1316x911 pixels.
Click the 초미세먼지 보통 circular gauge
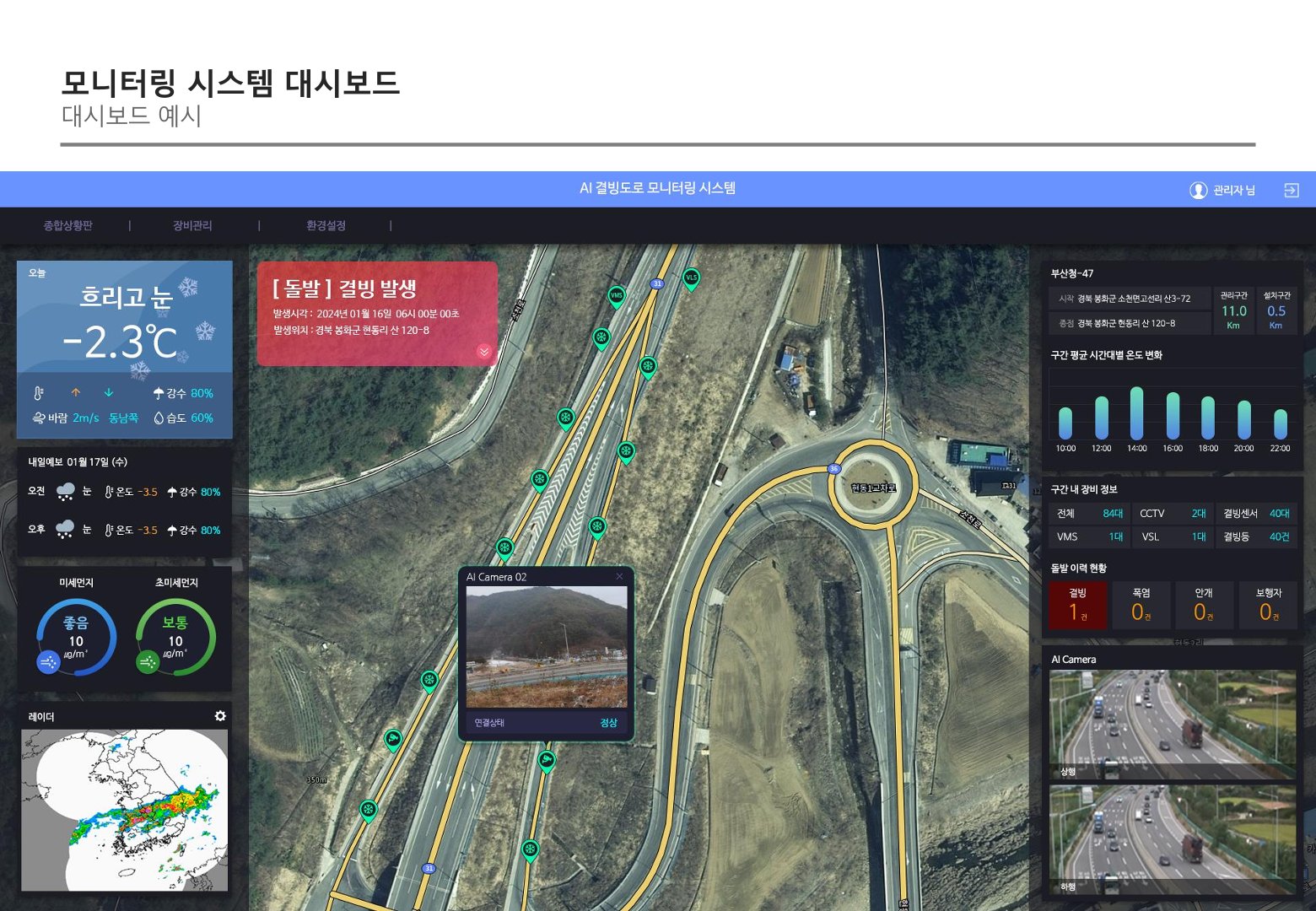point(175,636)
